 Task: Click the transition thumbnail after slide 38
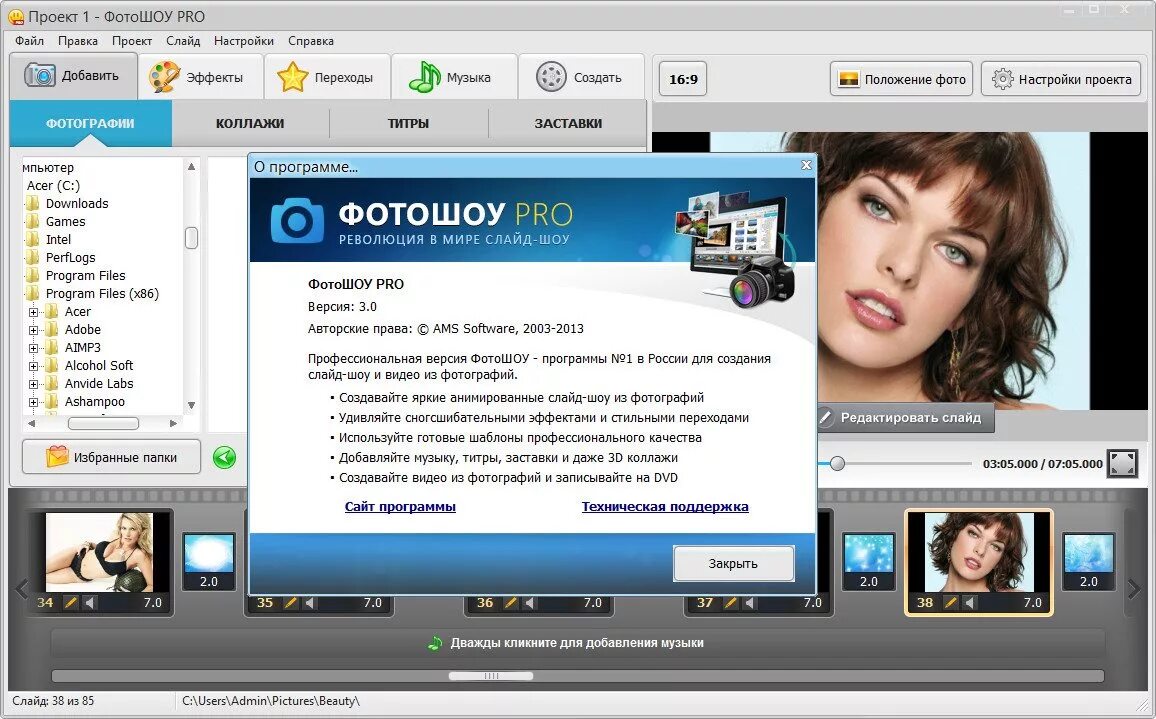(1089, 561)
